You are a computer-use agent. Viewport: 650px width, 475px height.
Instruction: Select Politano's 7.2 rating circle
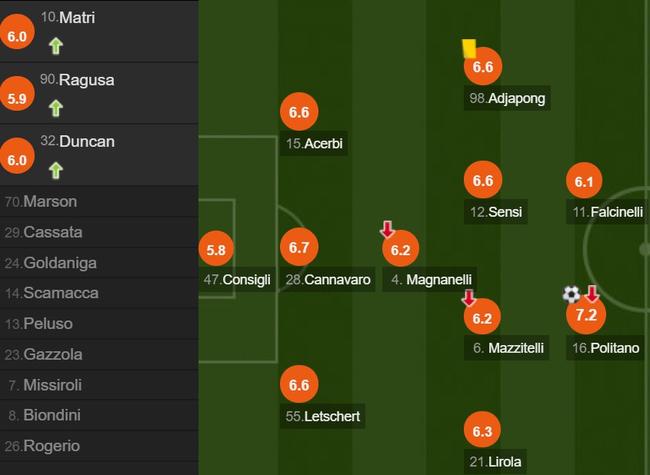click(586, 315)
